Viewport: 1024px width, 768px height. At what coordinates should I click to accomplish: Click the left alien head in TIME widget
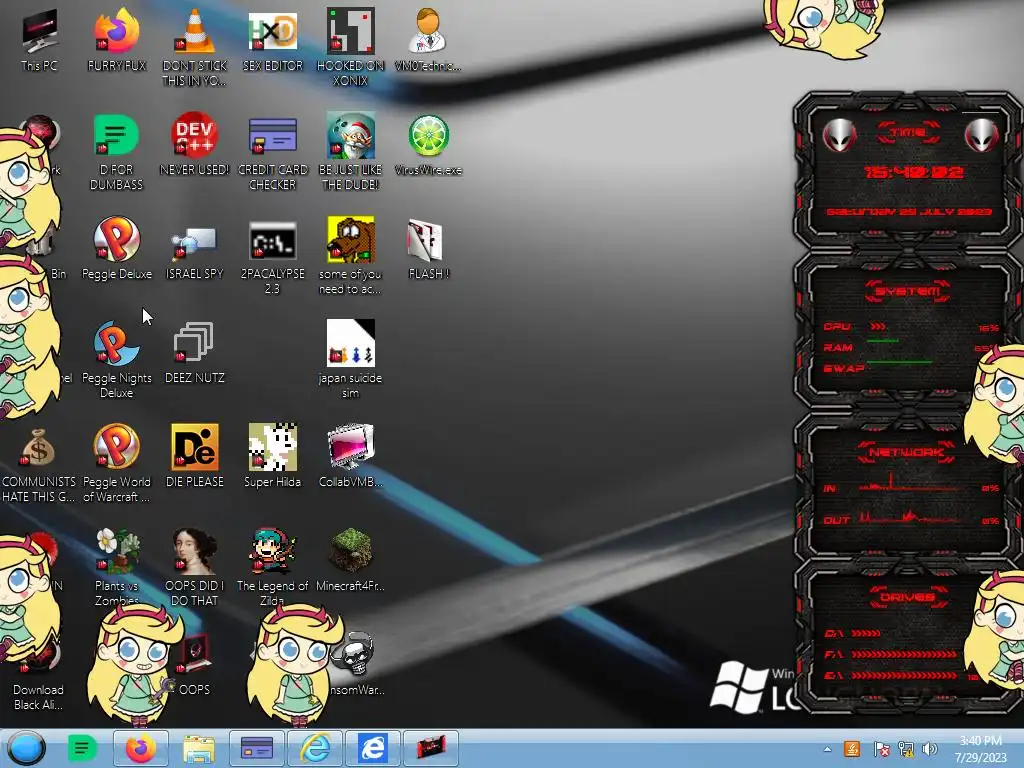pos(839,136)
